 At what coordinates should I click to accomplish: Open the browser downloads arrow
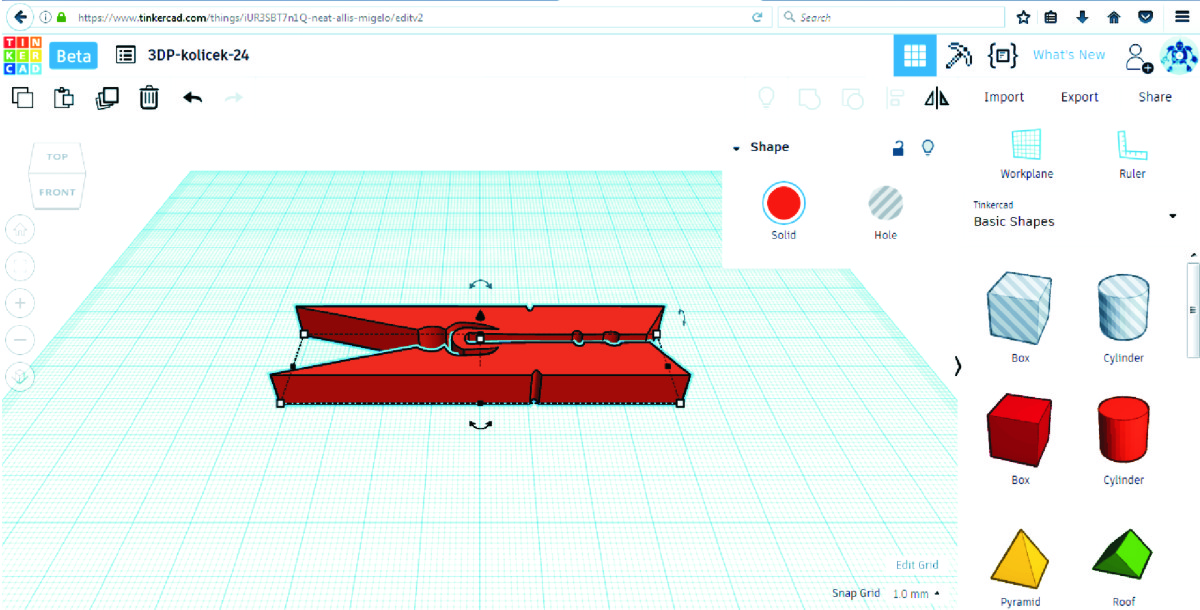1082,17
